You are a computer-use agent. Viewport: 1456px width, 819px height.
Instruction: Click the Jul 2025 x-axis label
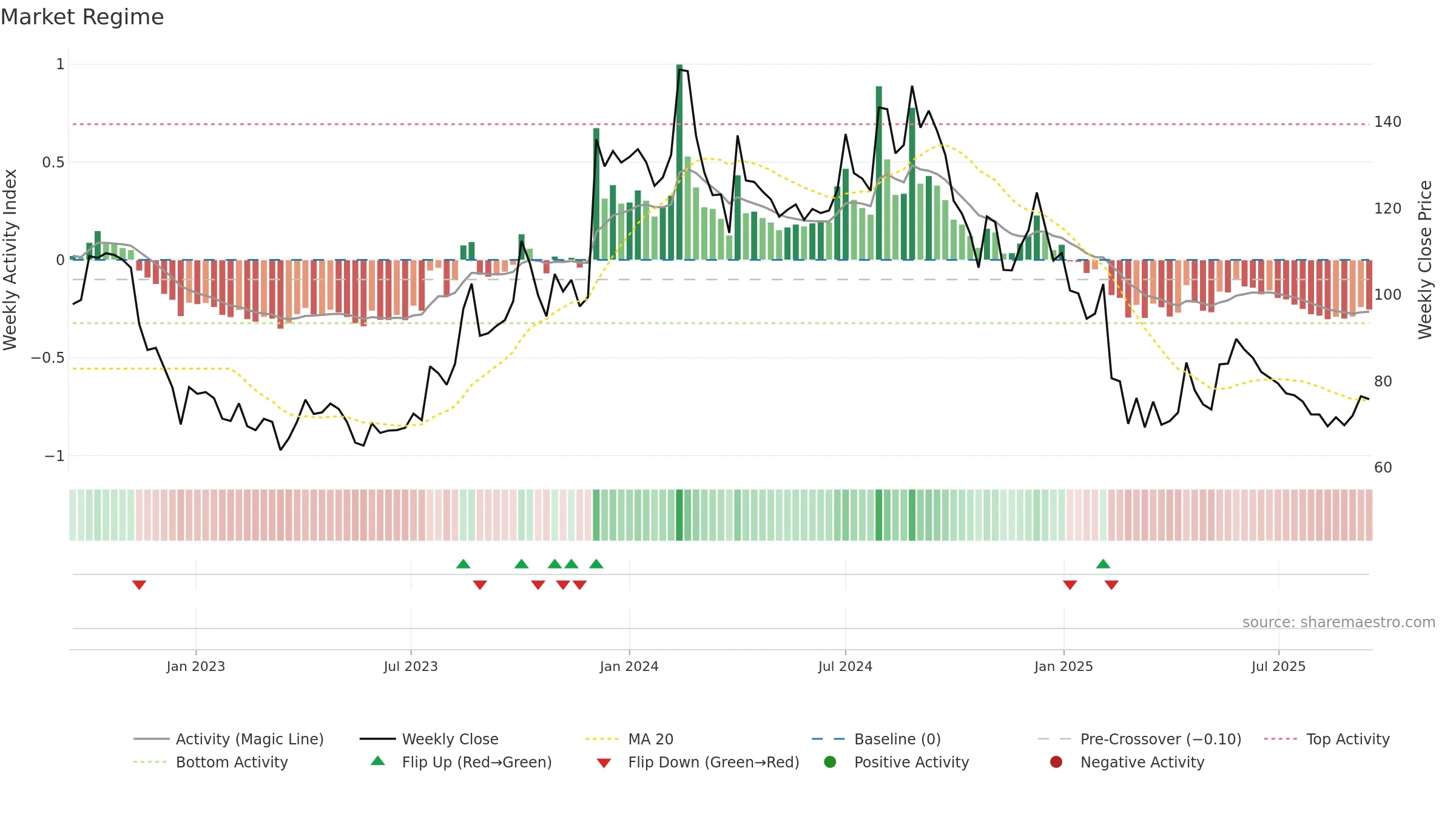pos(1278,666)
